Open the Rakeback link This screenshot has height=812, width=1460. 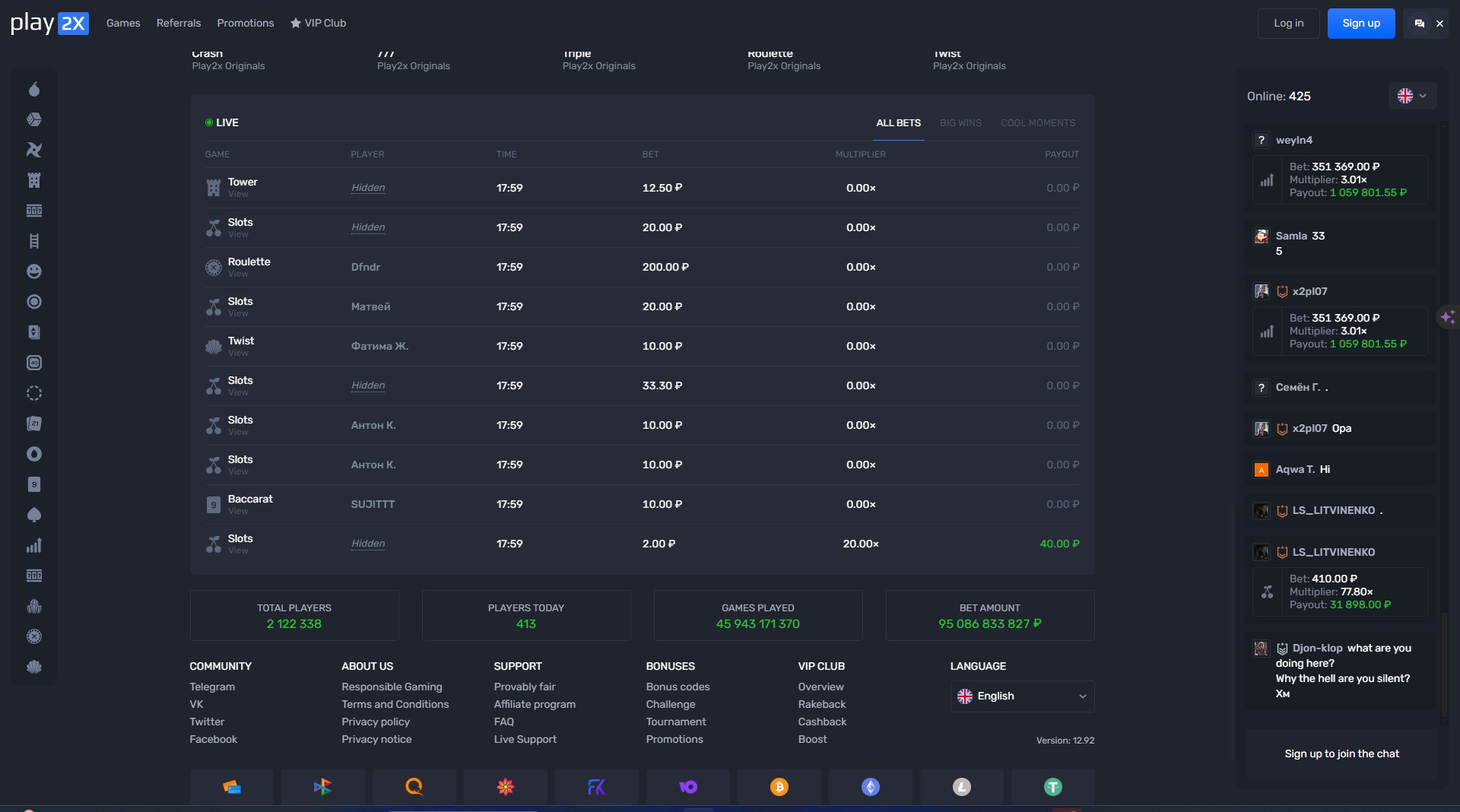(x=822, y=704)
